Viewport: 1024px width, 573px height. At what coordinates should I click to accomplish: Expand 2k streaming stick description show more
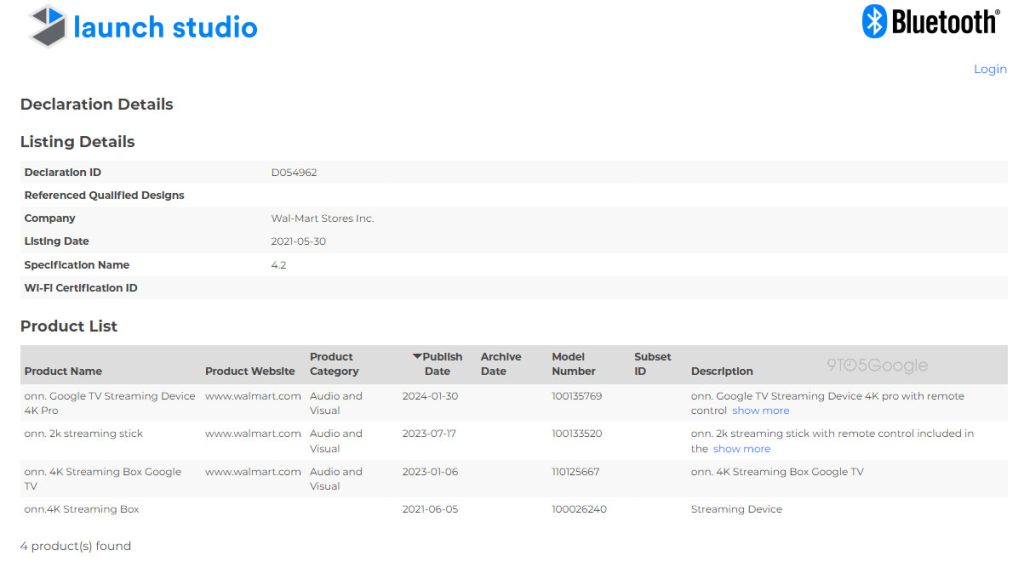pos(741,449)
